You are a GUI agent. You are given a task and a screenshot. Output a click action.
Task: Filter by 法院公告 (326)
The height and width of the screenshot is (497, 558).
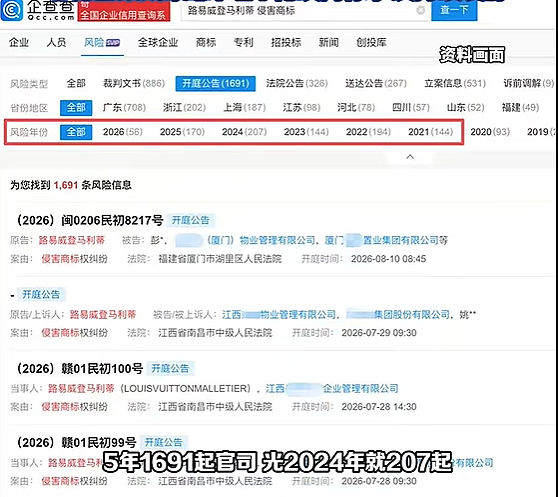click(297, 83)
